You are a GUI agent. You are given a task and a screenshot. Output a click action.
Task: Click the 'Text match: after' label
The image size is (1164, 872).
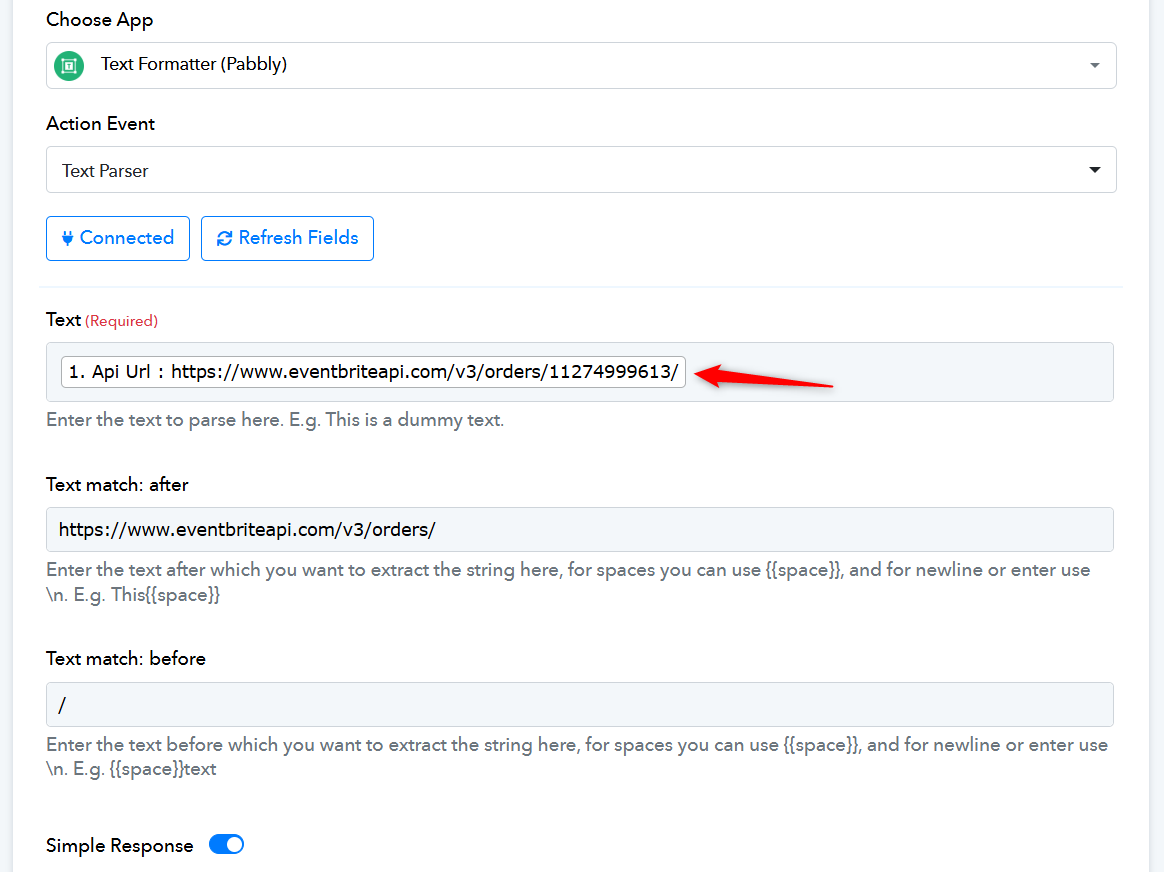click(117, 485)
